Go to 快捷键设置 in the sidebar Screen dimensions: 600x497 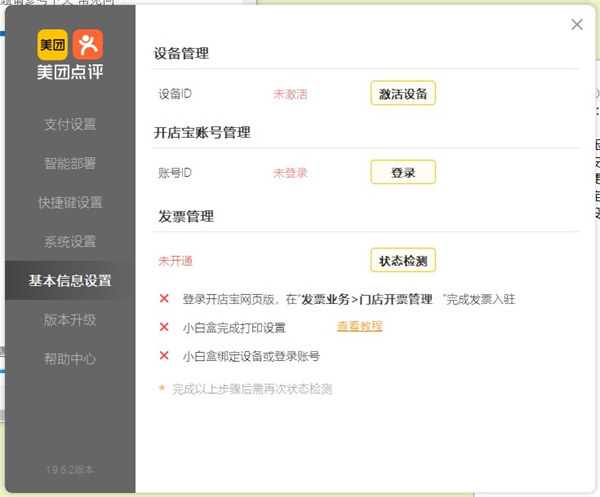[x=70, y=203]
